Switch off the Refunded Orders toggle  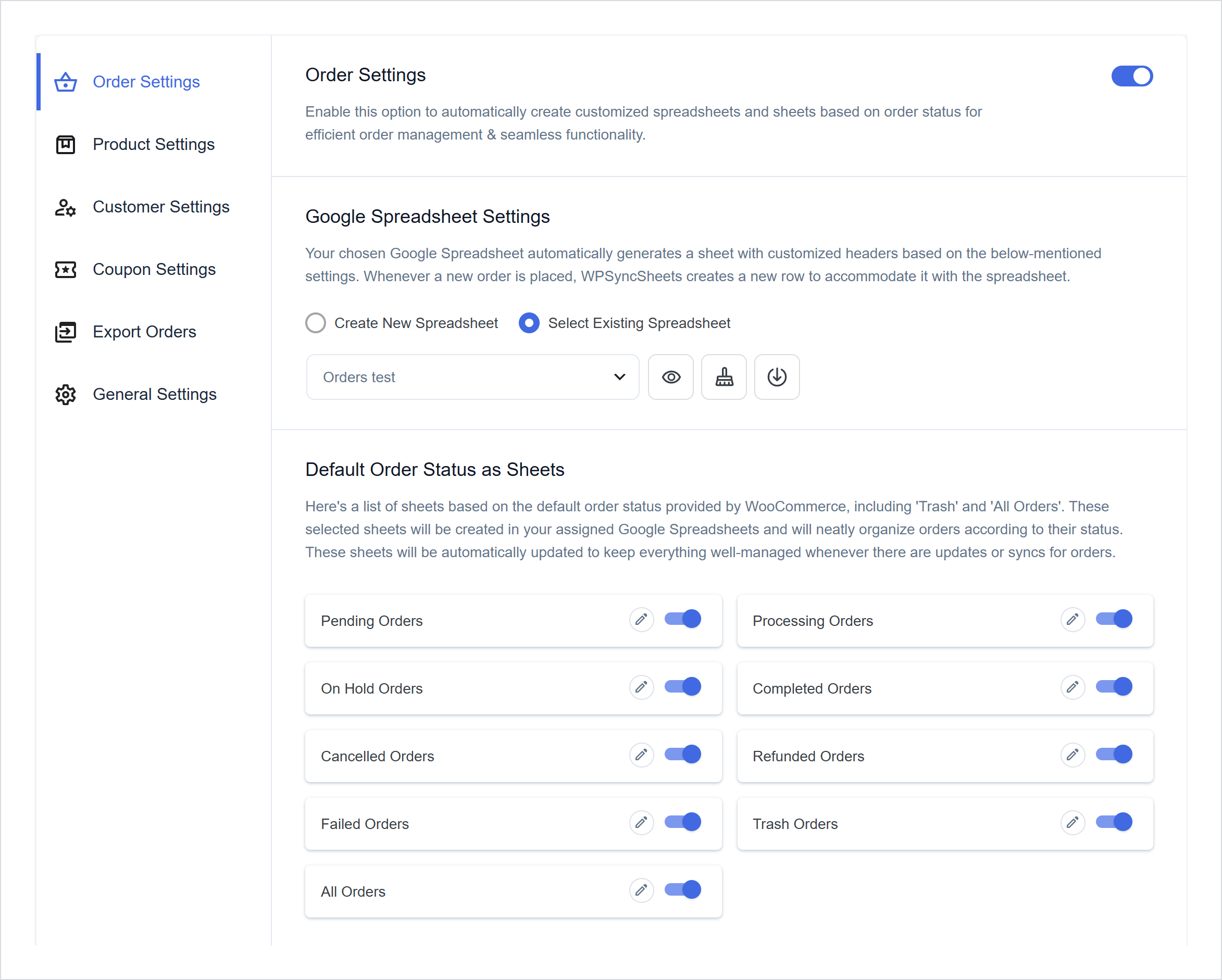click(1114, 755)
